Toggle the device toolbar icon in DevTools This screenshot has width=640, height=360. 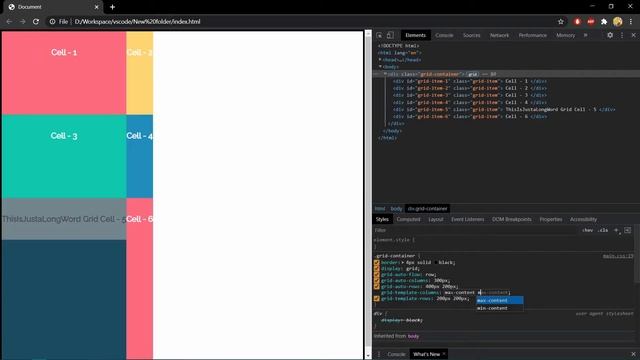[390, 36]
